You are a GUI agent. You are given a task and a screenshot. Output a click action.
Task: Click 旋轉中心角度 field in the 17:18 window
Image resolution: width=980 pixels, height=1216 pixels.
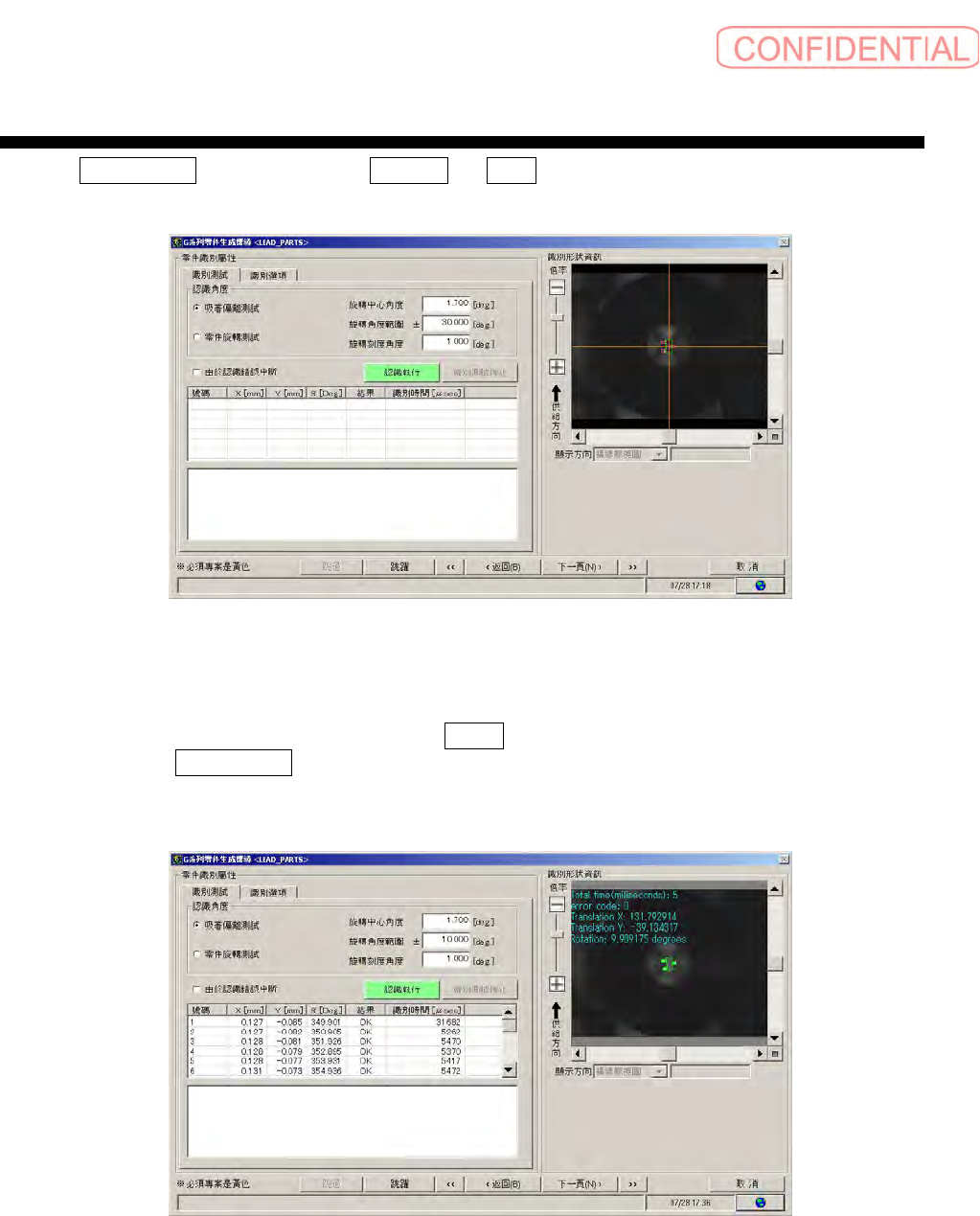click(446, 305)
